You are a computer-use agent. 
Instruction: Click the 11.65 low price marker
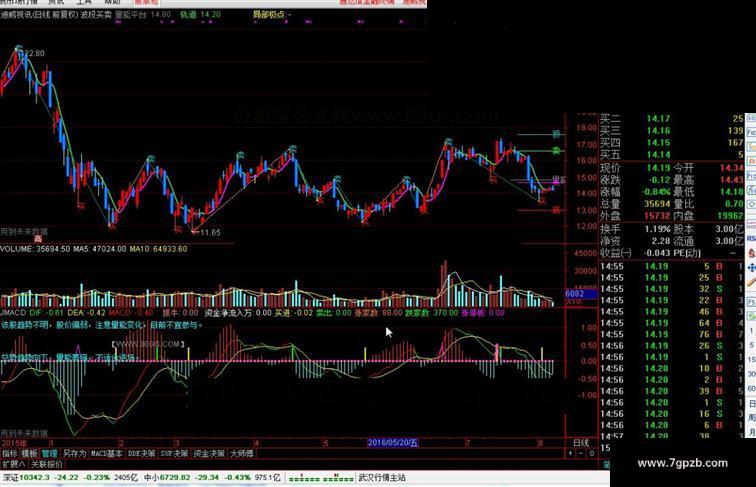pos(210,232)
